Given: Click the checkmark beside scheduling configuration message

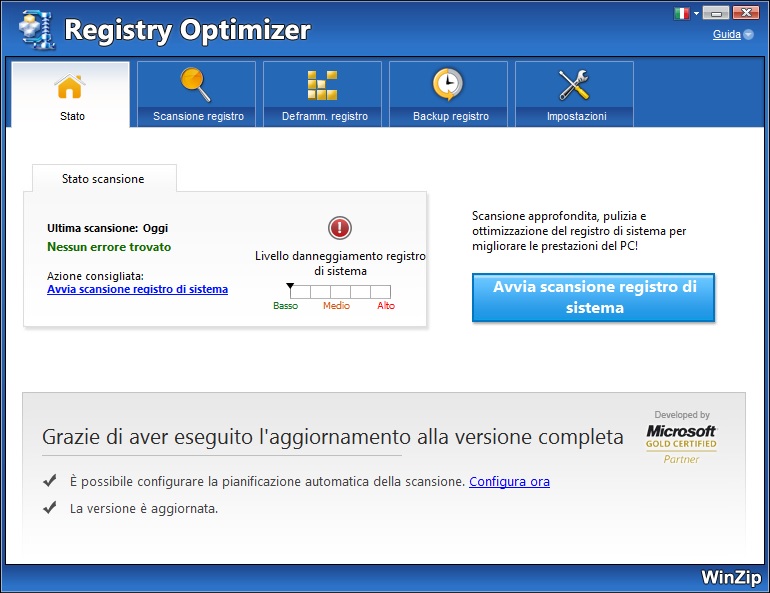Looking at the screenshot, I should pyautogui.click(x=50, y=481).
